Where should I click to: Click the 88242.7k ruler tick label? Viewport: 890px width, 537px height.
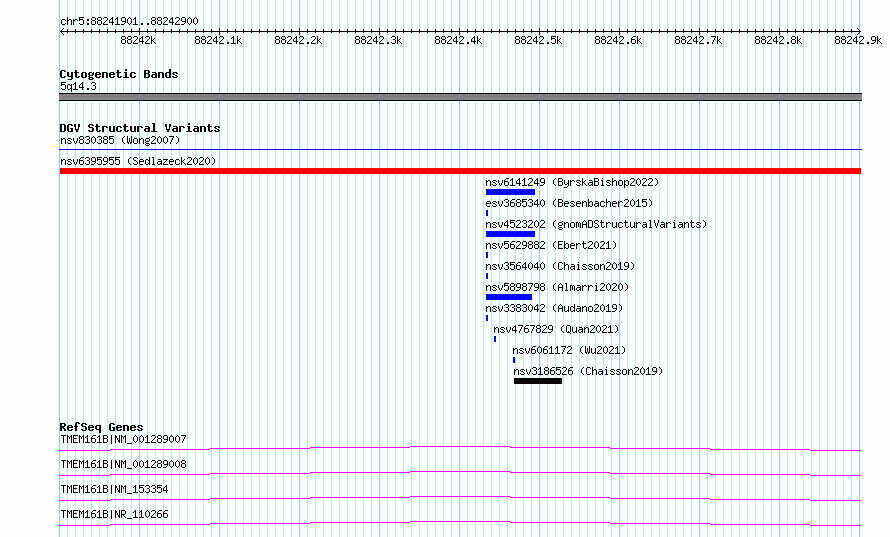[x=698, y=40]
